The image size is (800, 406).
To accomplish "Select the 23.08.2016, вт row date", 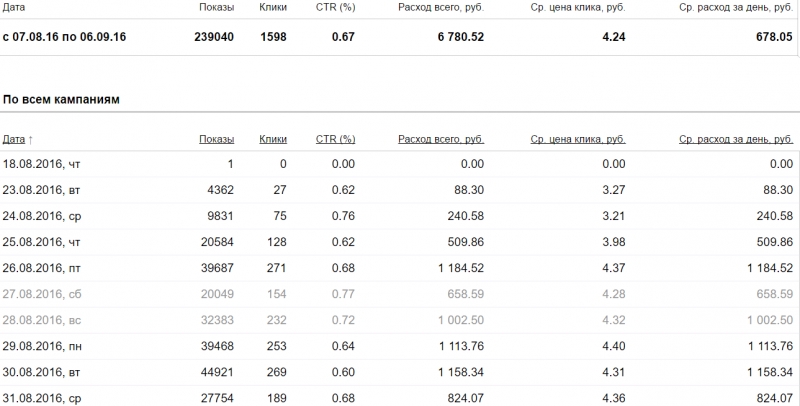I will tap(41, 190).
